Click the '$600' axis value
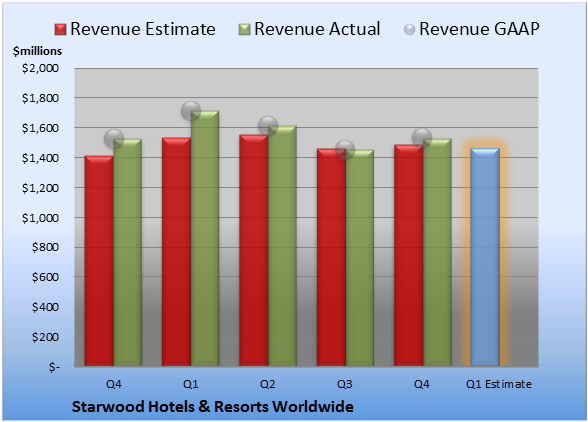Image resolution: width=588 pixels, height=422 pixels. click(45, 277)
